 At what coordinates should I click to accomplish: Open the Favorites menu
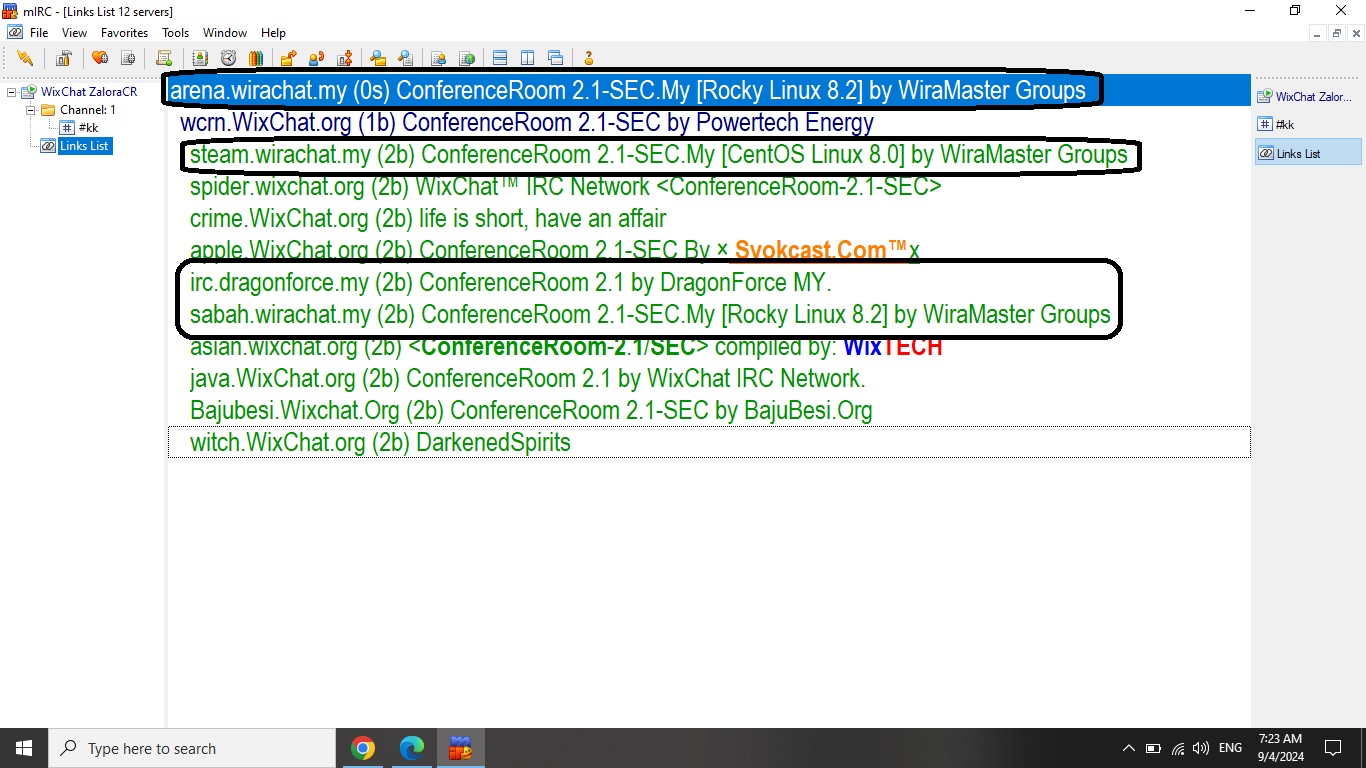pyautogui.click(x=125, y=33)
